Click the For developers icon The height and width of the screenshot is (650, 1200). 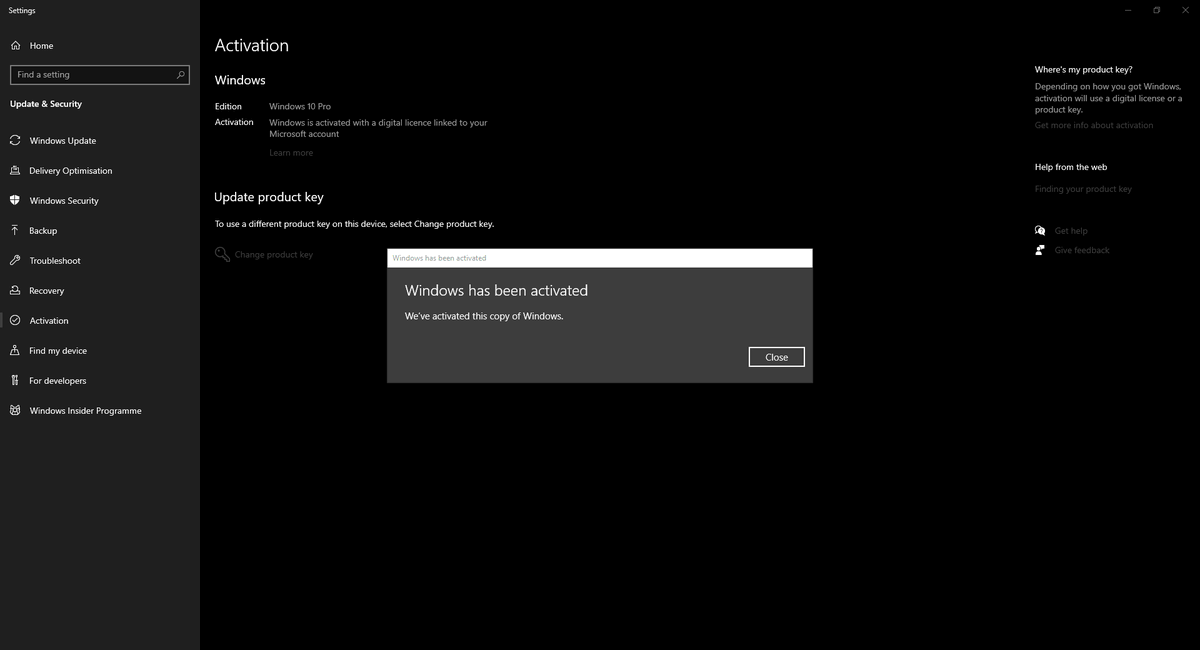(x=15, y=380)
